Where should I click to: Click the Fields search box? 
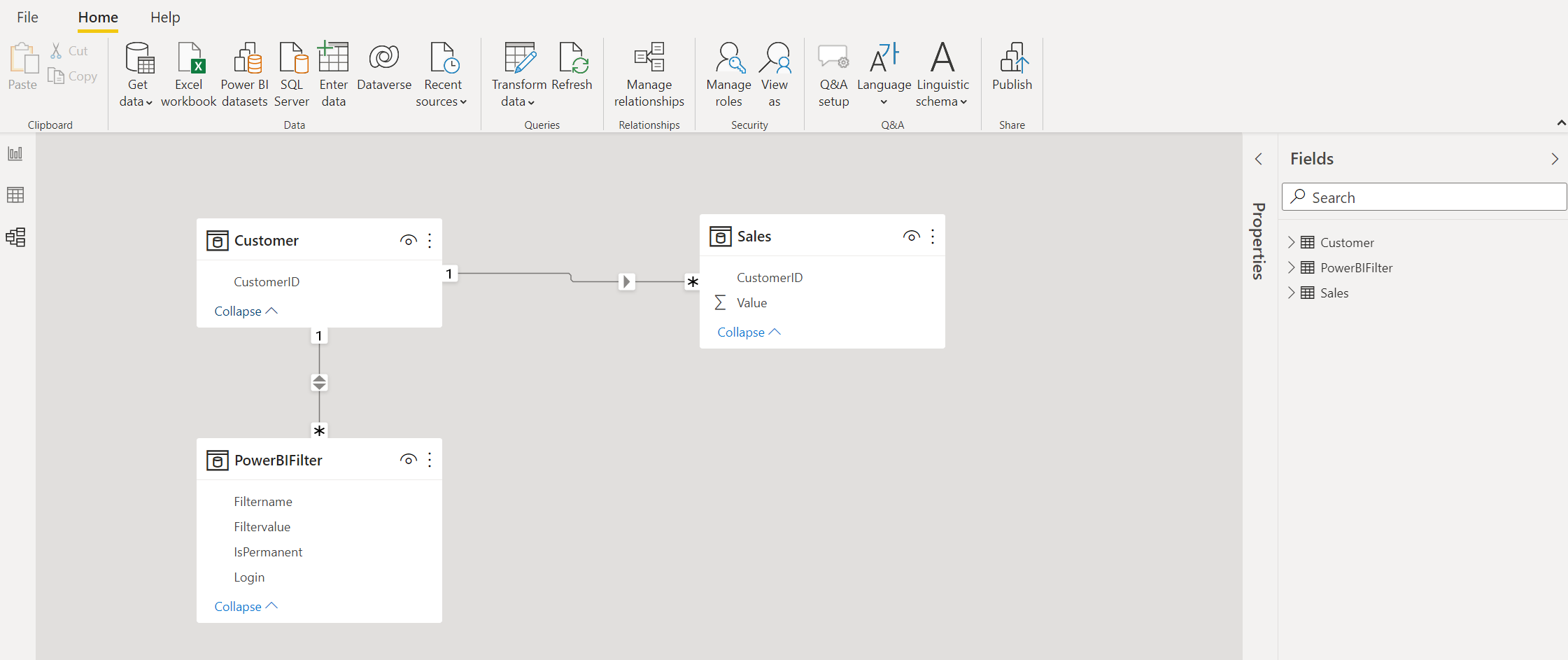(1425, 197)
